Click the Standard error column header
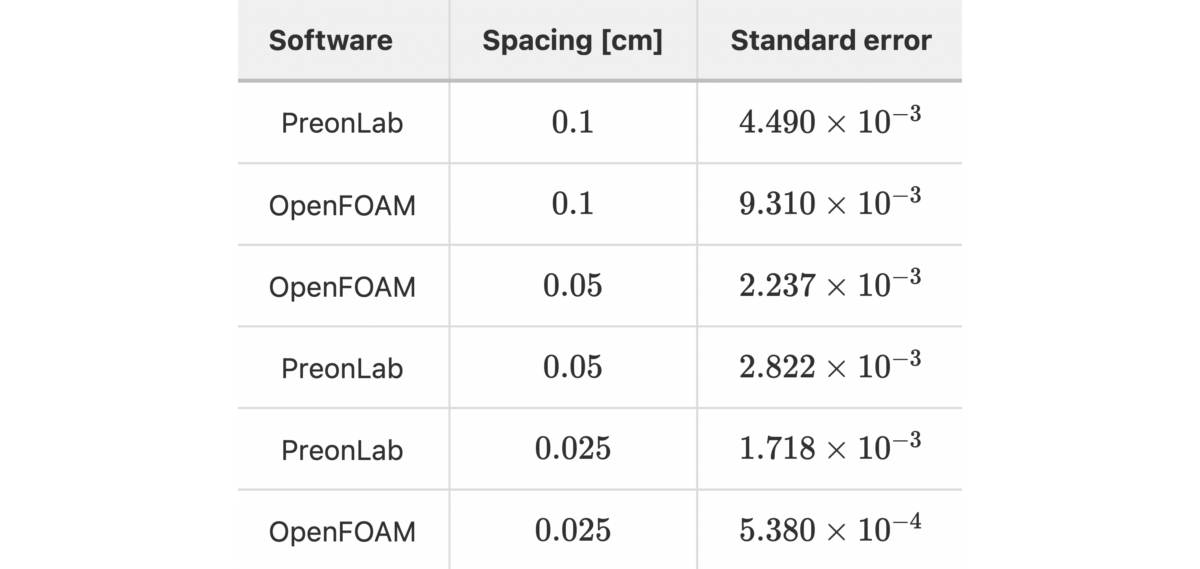Viewport: 1200px width, 569px height. [830, 41]
